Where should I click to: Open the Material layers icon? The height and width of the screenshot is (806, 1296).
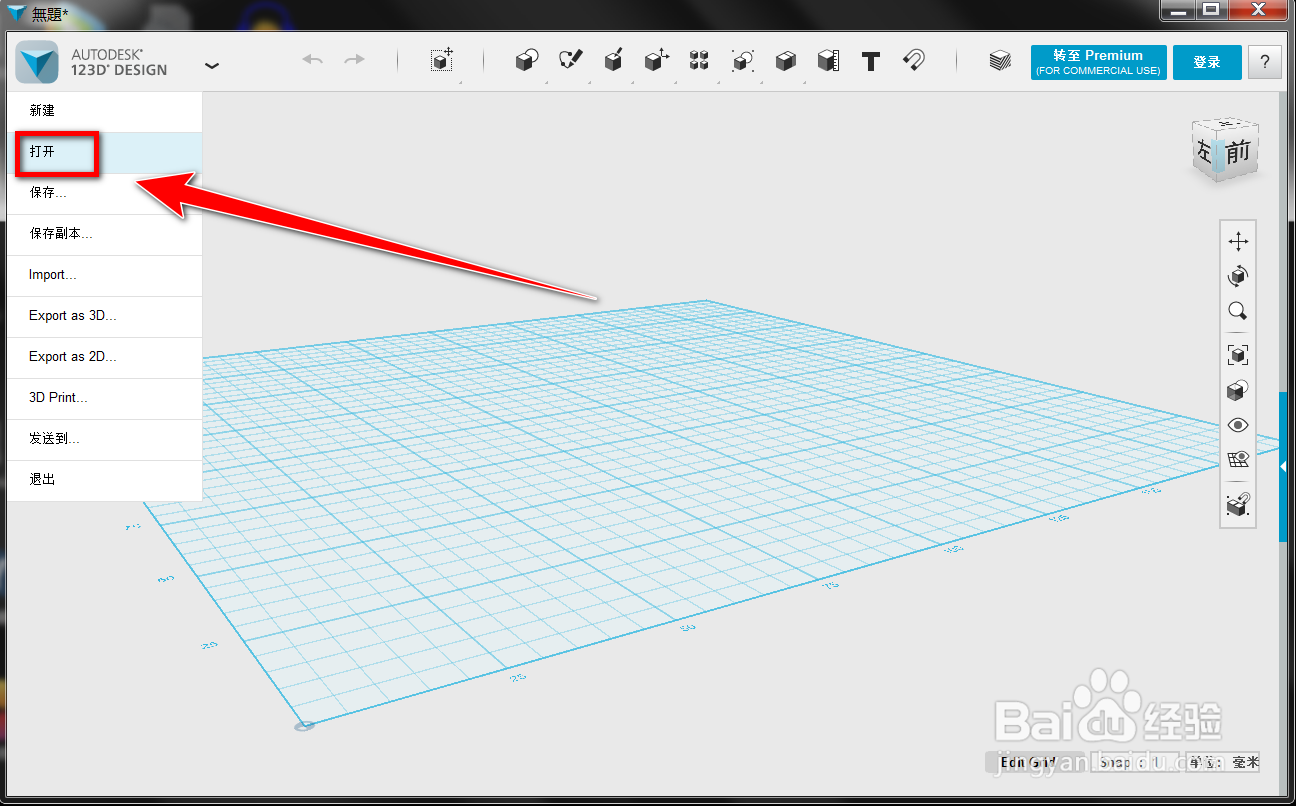1000,61
